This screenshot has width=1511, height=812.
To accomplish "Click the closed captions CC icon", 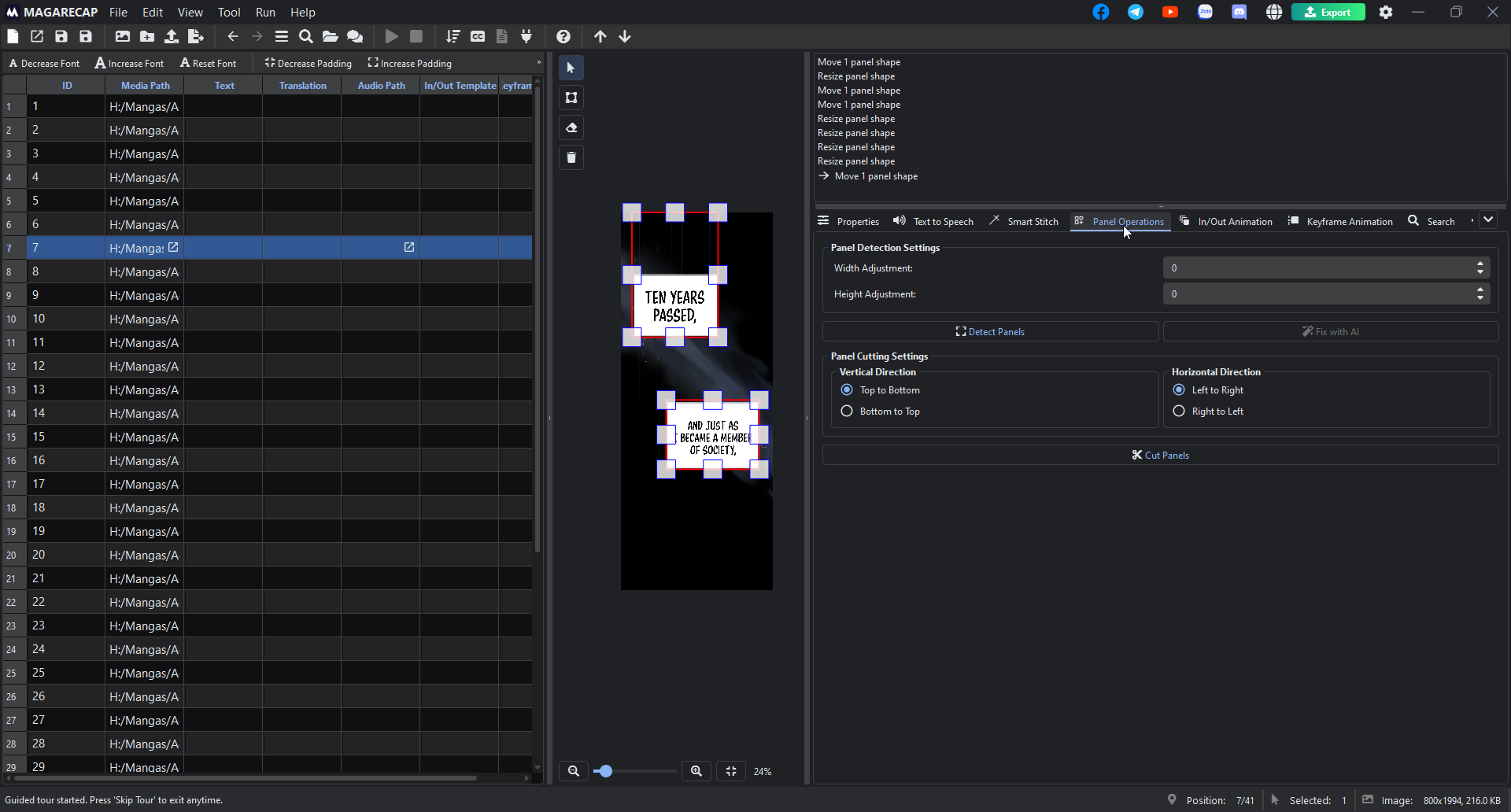I will 478,36.
